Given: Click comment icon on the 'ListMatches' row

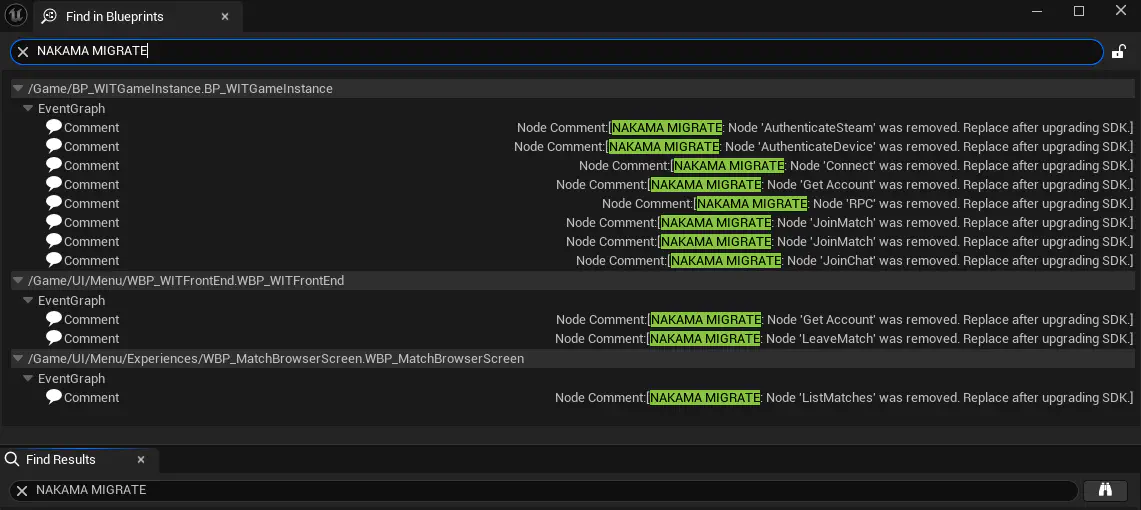Looking at the screenshot, I should (54, 397).
